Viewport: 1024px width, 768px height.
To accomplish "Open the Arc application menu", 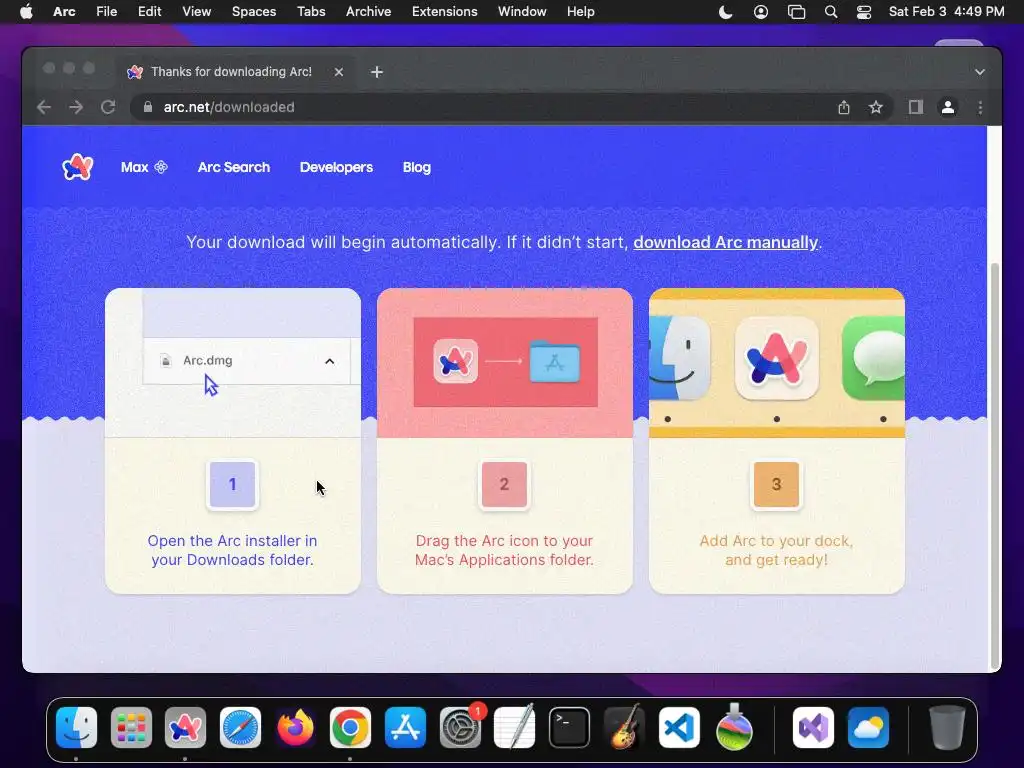I will pos(64,12).
